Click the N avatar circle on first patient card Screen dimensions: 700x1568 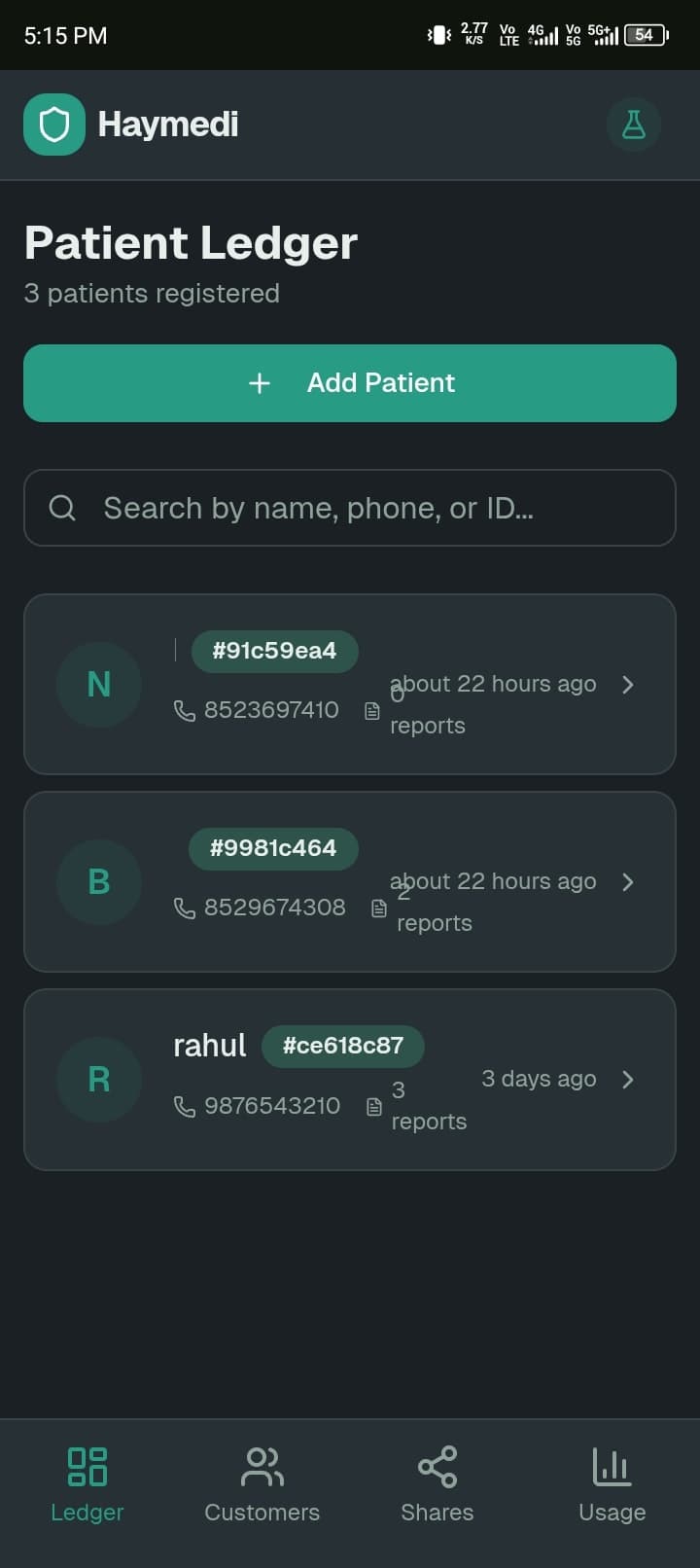click(98, 684)
